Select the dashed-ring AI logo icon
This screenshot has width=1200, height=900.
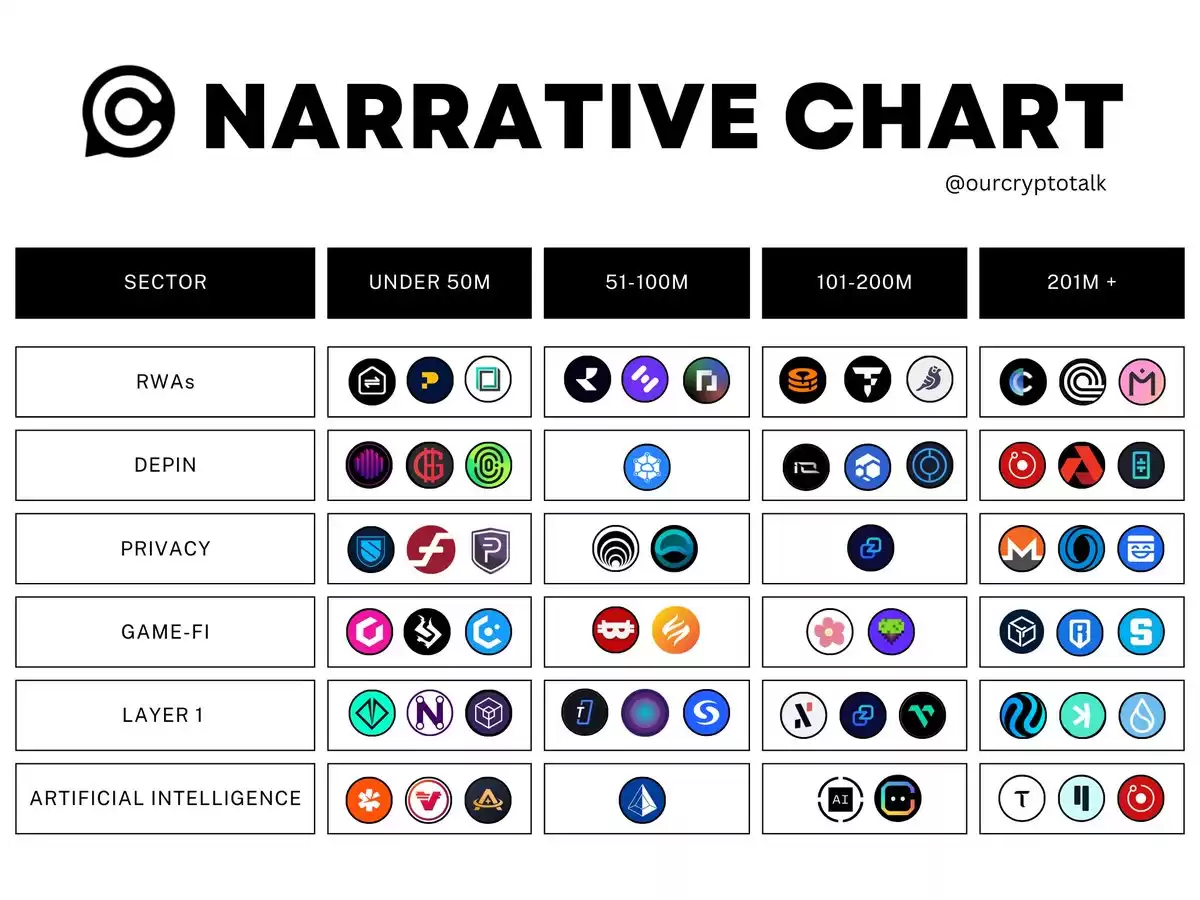pyautogui.click(x=840, y=800)
